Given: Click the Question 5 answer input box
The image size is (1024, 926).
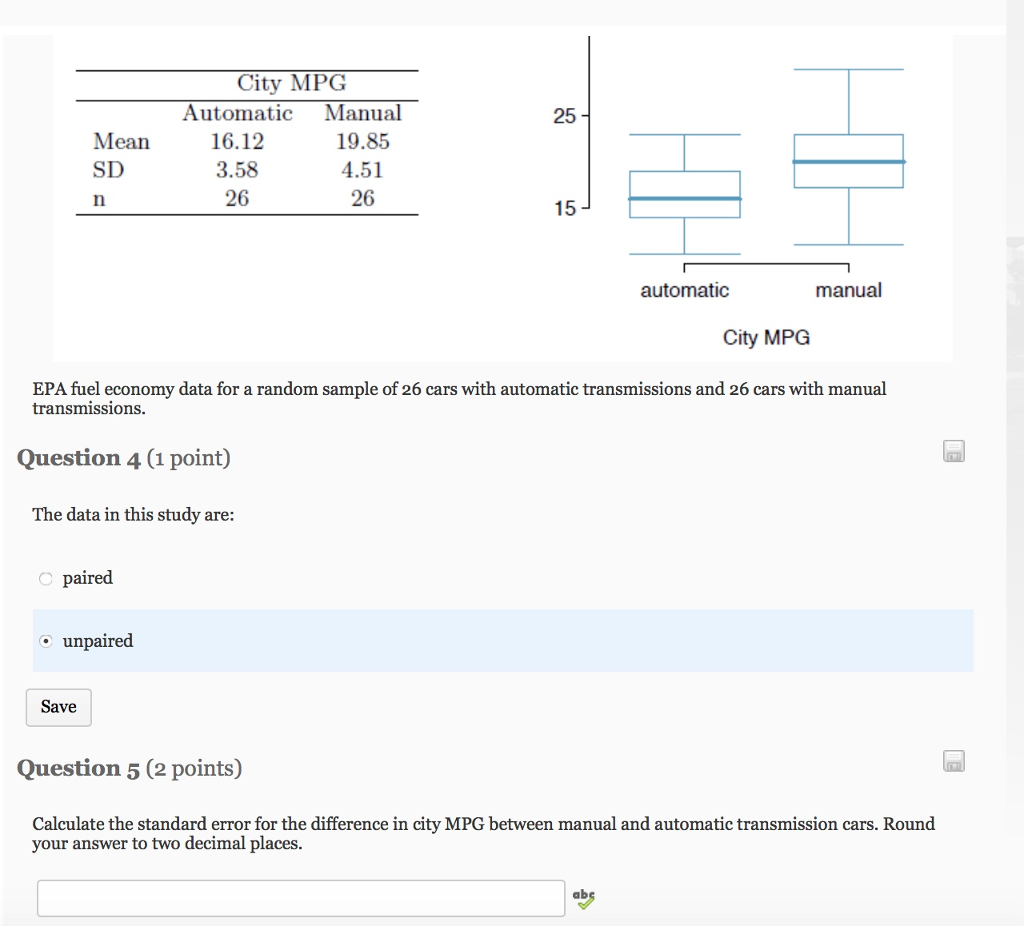Looking at the screenshot, I should pos(300,897).
